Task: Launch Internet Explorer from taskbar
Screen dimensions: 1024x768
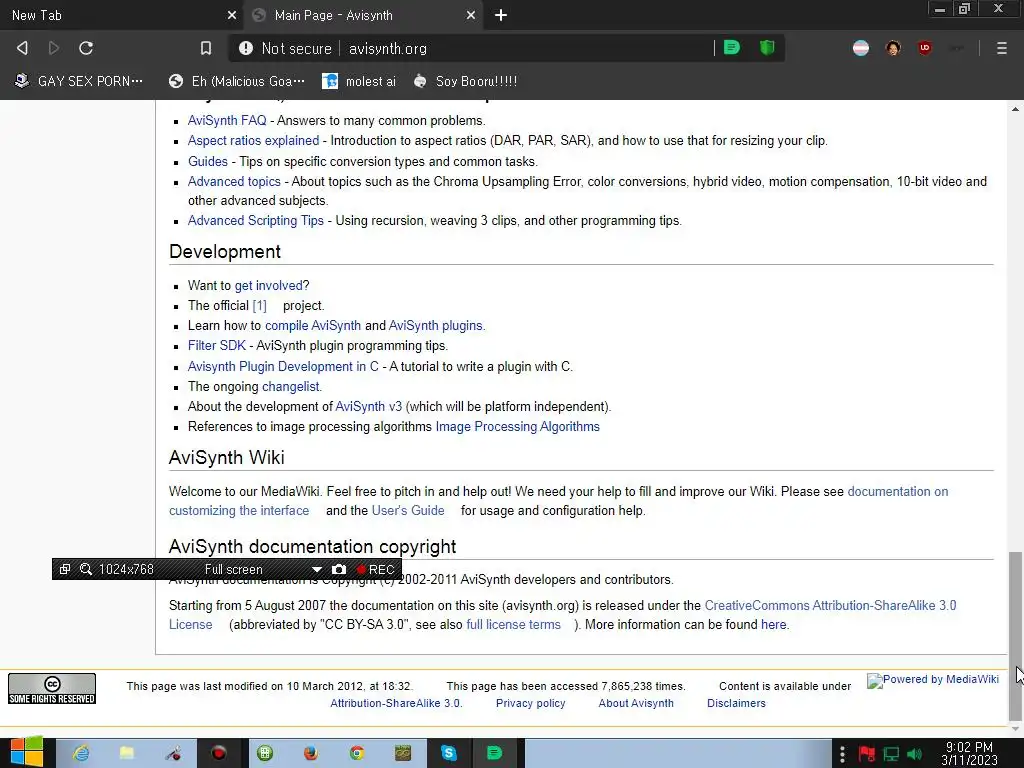Action: [x=81, y=754]
